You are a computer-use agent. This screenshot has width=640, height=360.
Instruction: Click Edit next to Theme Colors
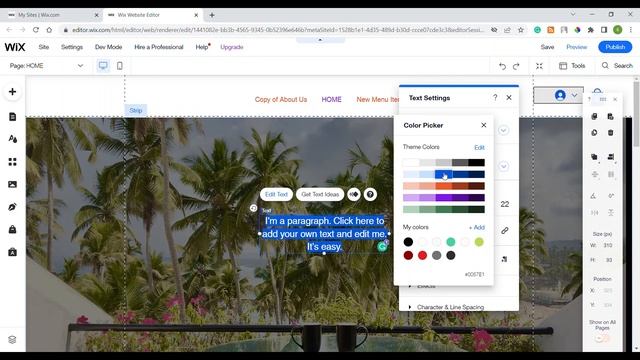pyautogui.click(x=479, y=147)
